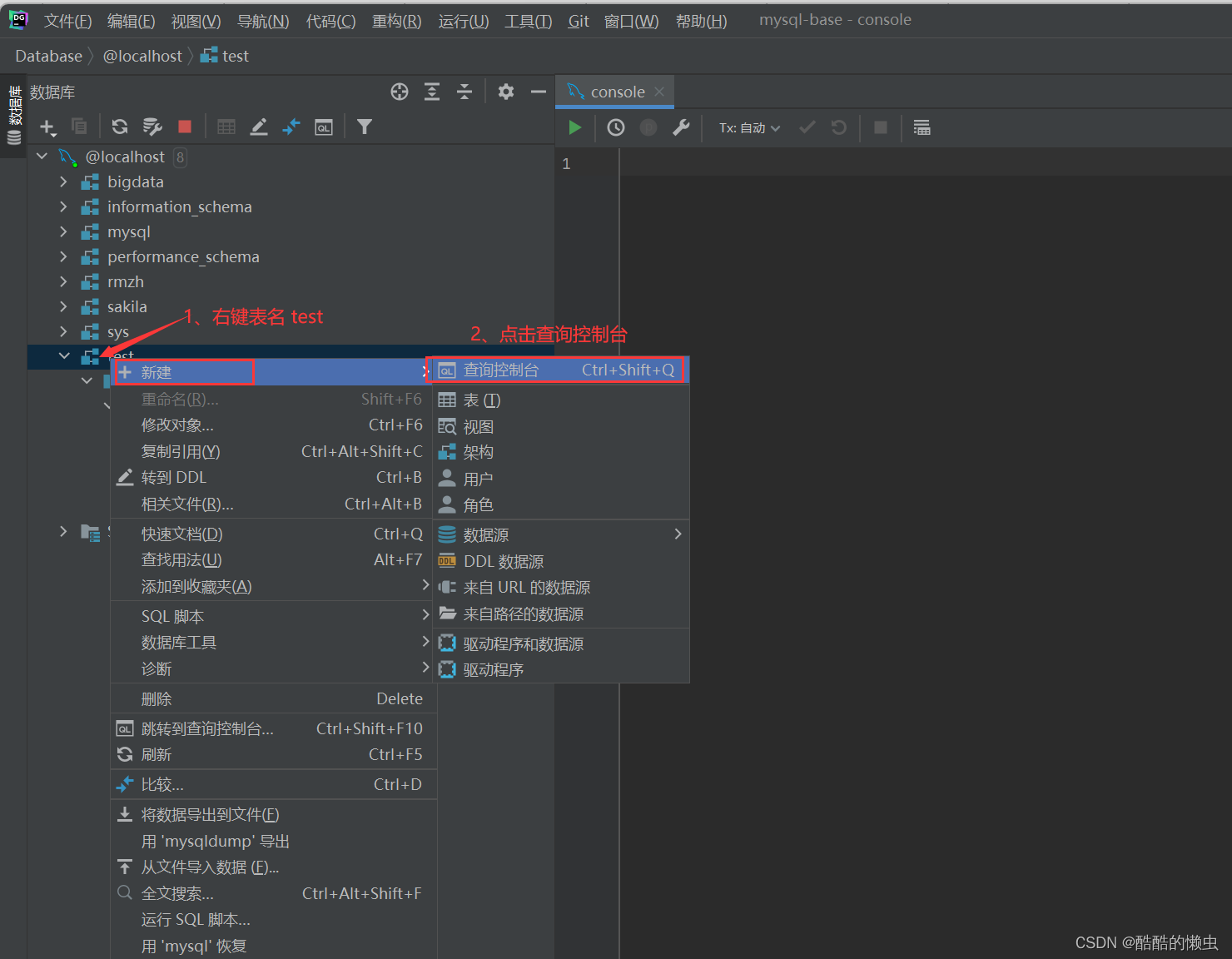
Task: Expand the information_schema node
Action: click(63, 206)
